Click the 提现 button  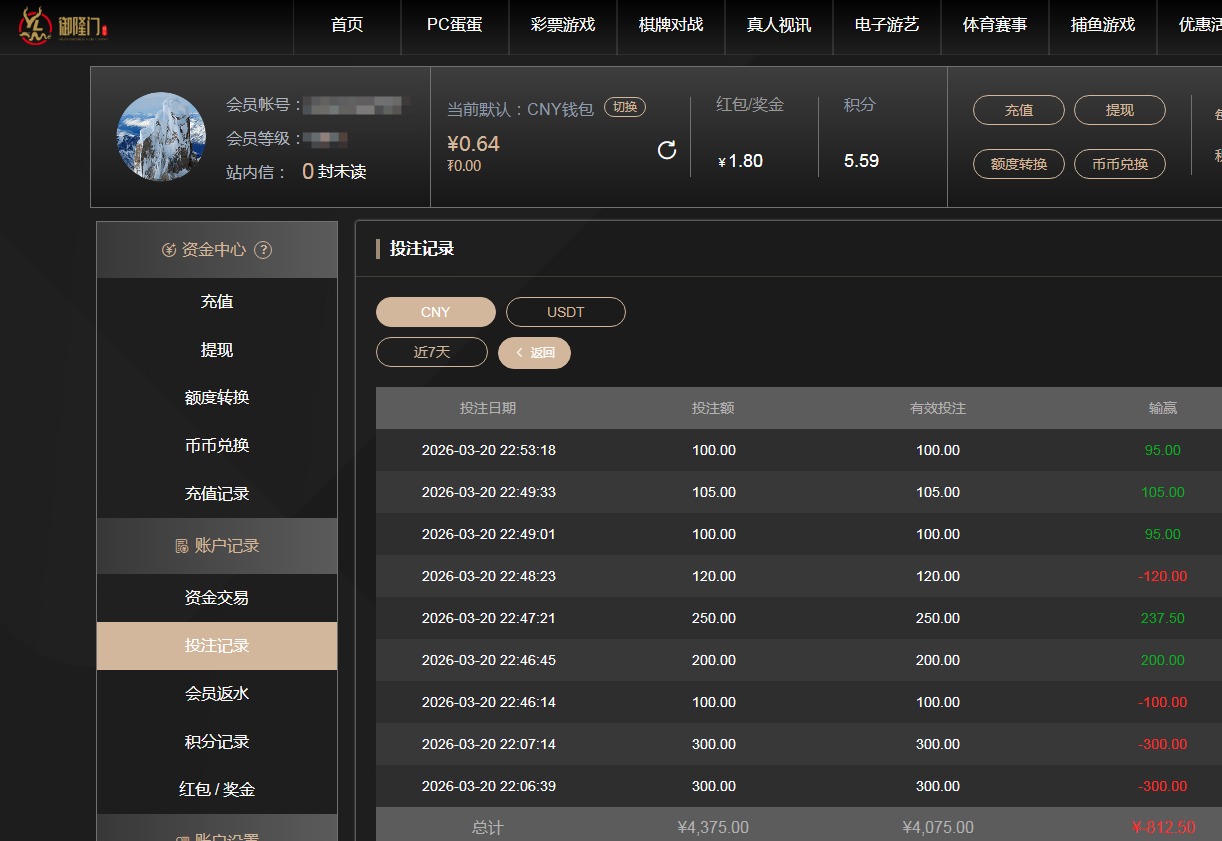1119,111
